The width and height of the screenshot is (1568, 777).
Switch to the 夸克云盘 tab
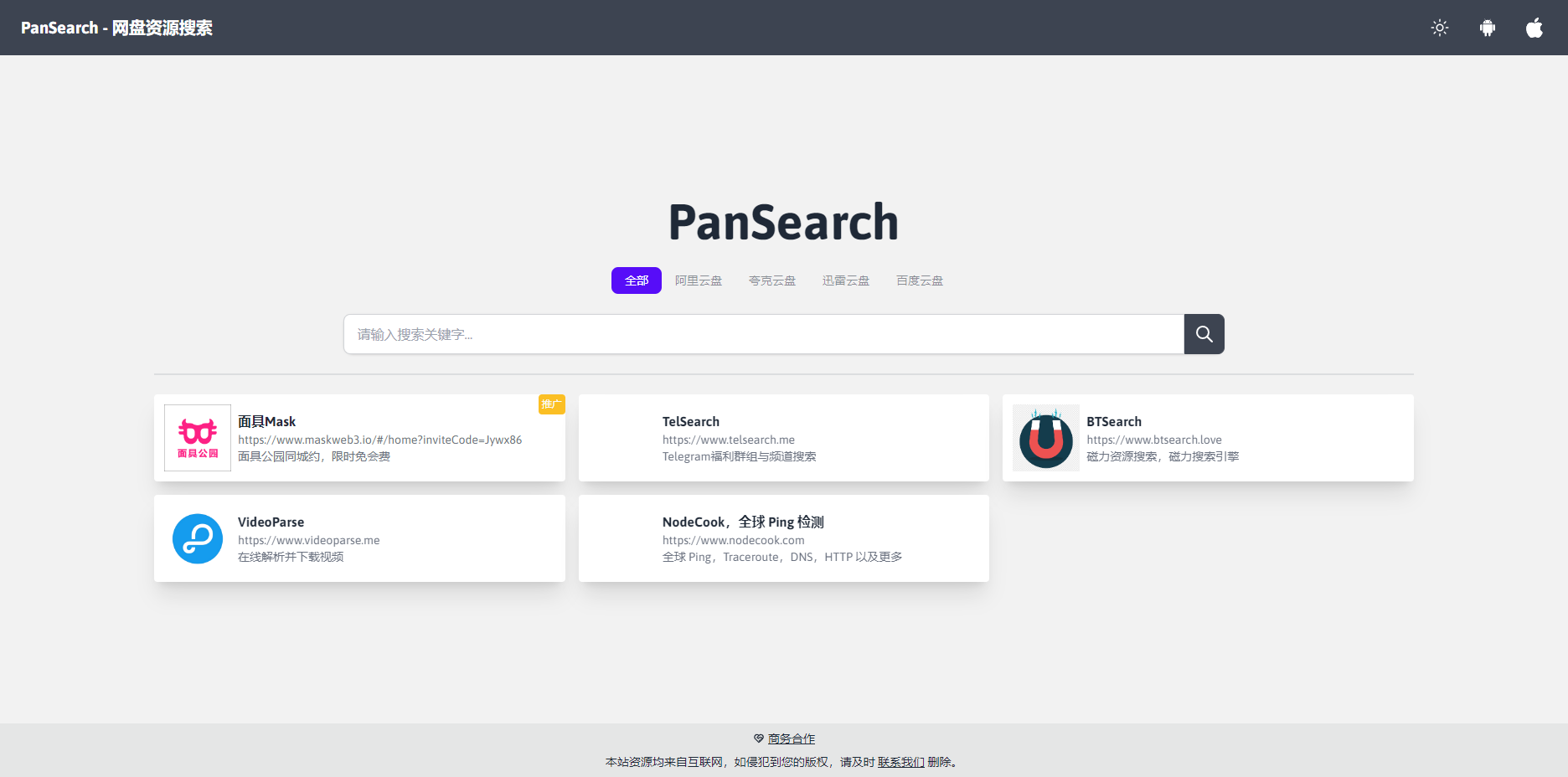coord(772,280)
